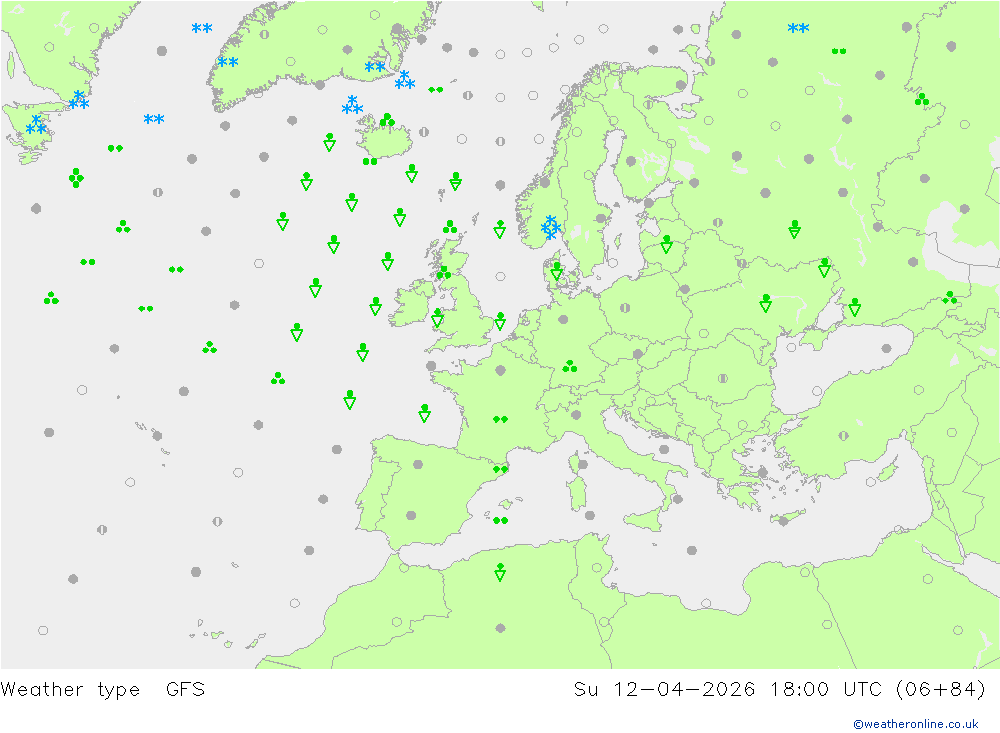
Task: Select the green four-dot heavy rain symbol in the west Atlantic
Action: 76,177
